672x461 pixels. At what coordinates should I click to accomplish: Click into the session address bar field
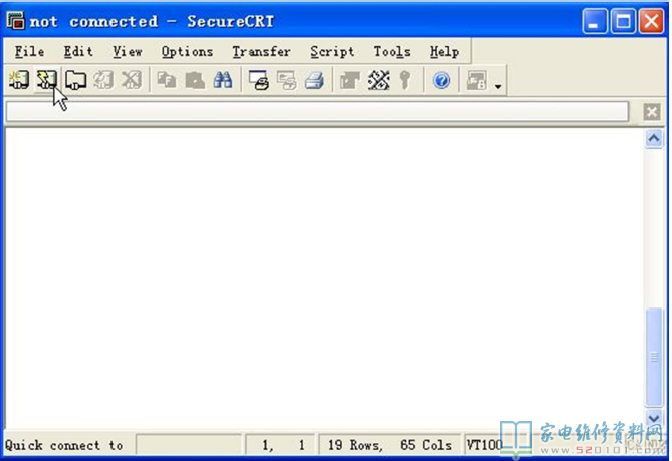click(x=317, y=111)
